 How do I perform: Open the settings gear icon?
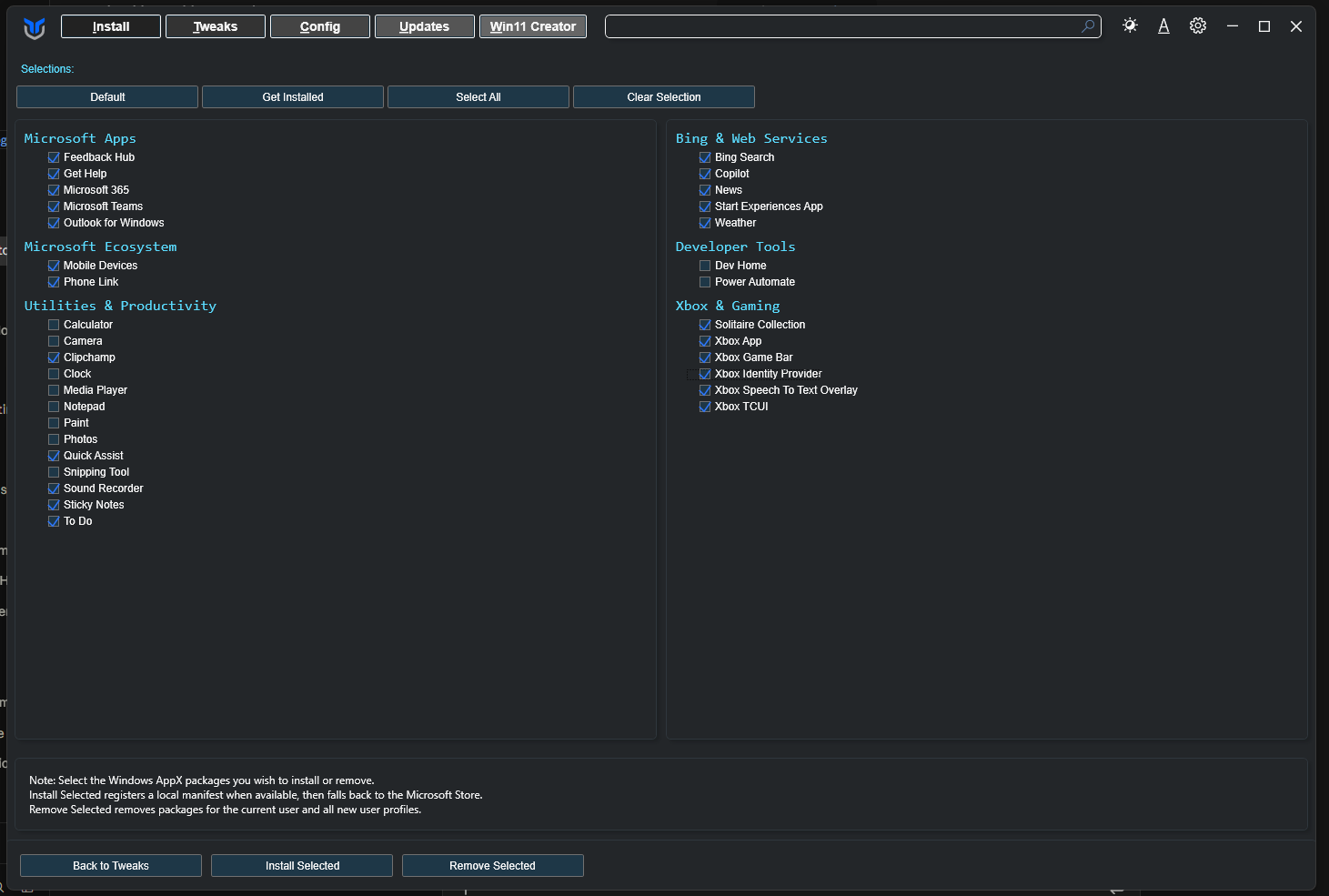pos(1198,25)
